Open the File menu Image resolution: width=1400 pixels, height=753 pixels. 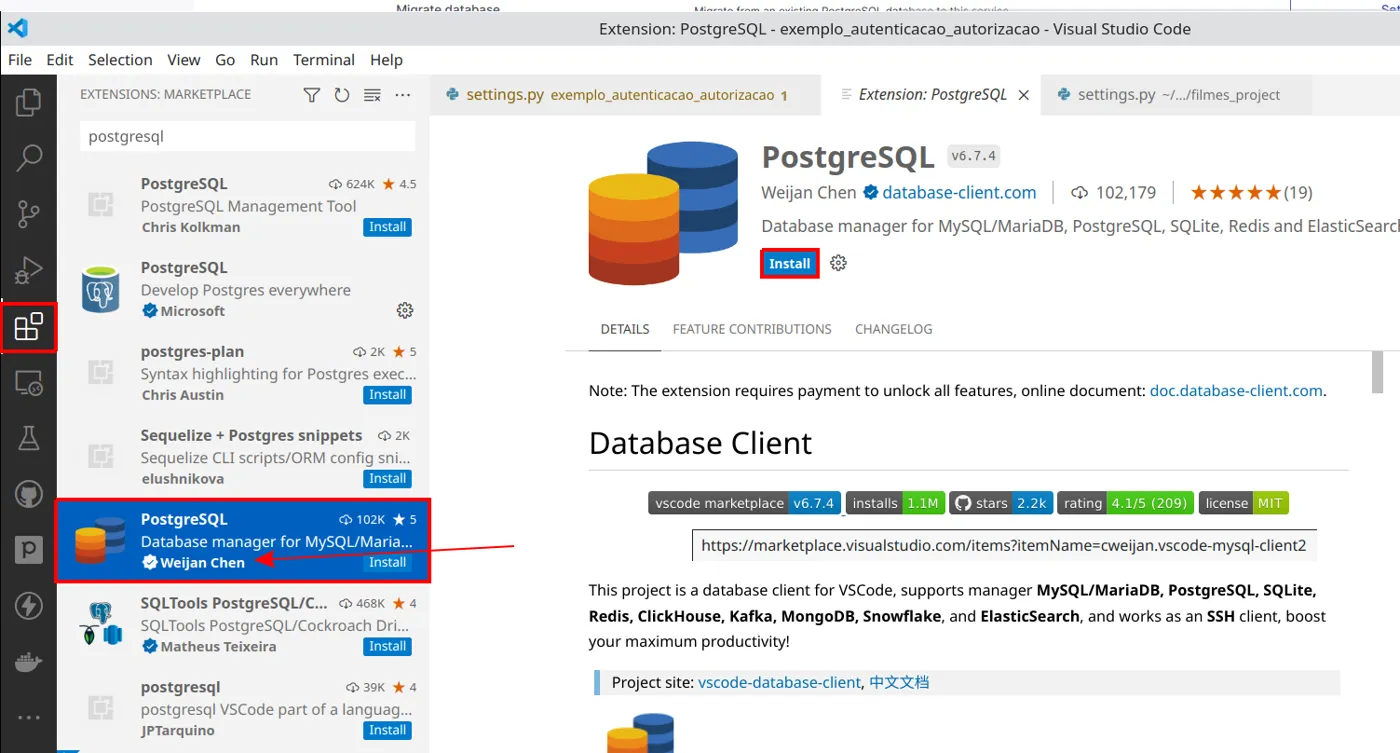click(20, 60)
